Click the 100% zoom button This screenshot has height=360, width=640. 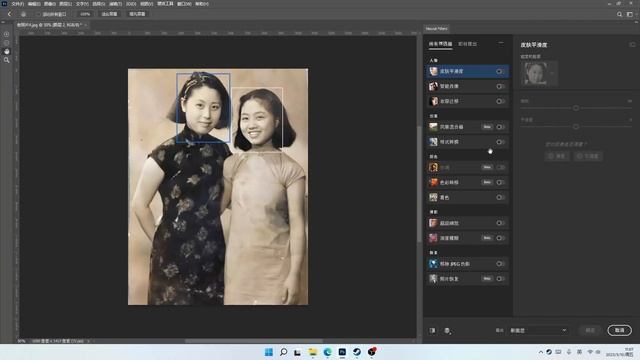tap(85, 14)
